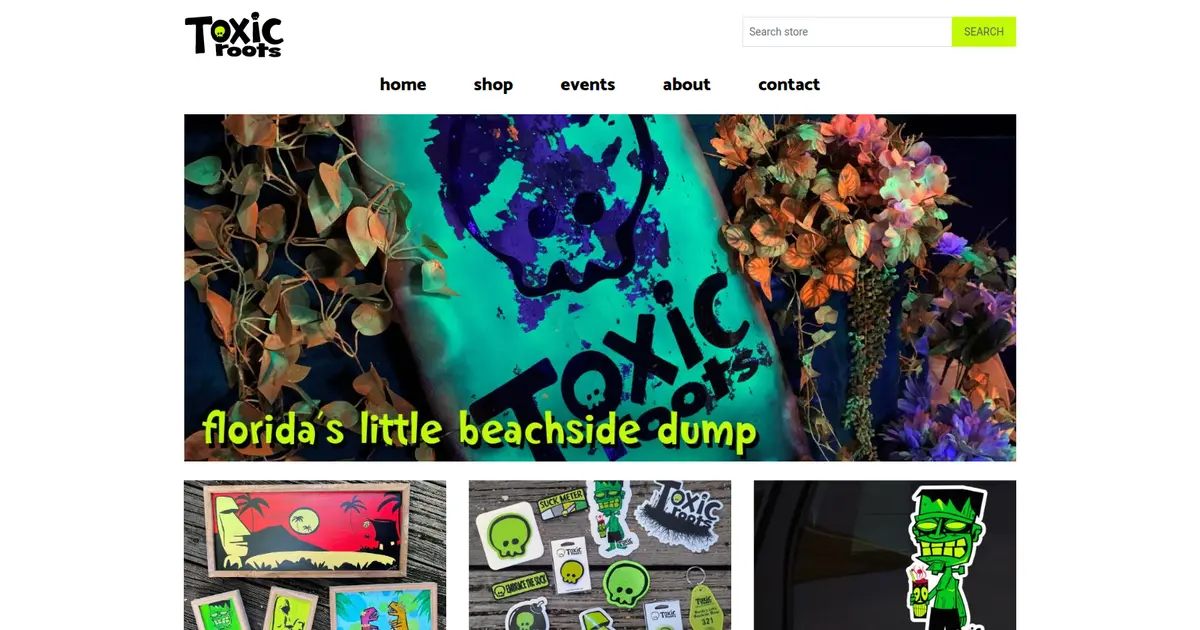The height and width of the screenshot is (630, 1200).
Task: Click the Frankenstein sticker in the middle photo
Action: 612,517
